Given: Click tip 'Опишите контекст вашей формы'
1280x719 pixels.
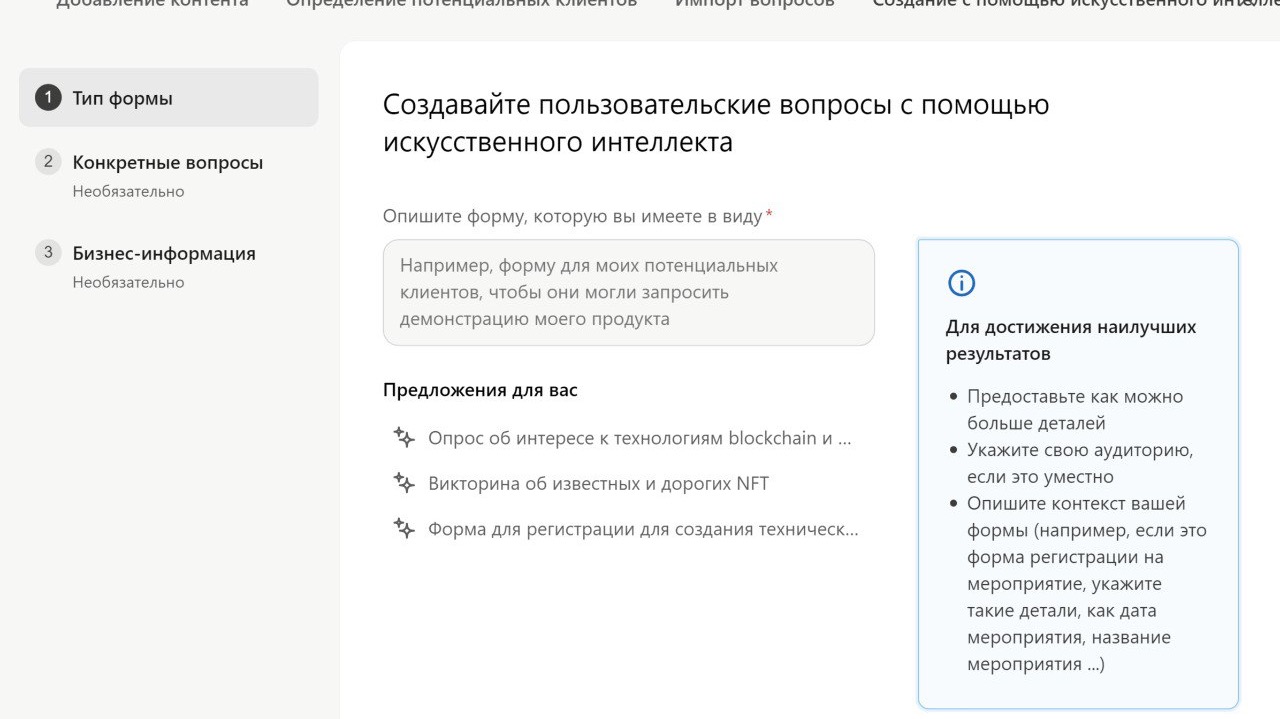Looking at the screenshot, I should pyautogui.click(x=1087, y=584).
